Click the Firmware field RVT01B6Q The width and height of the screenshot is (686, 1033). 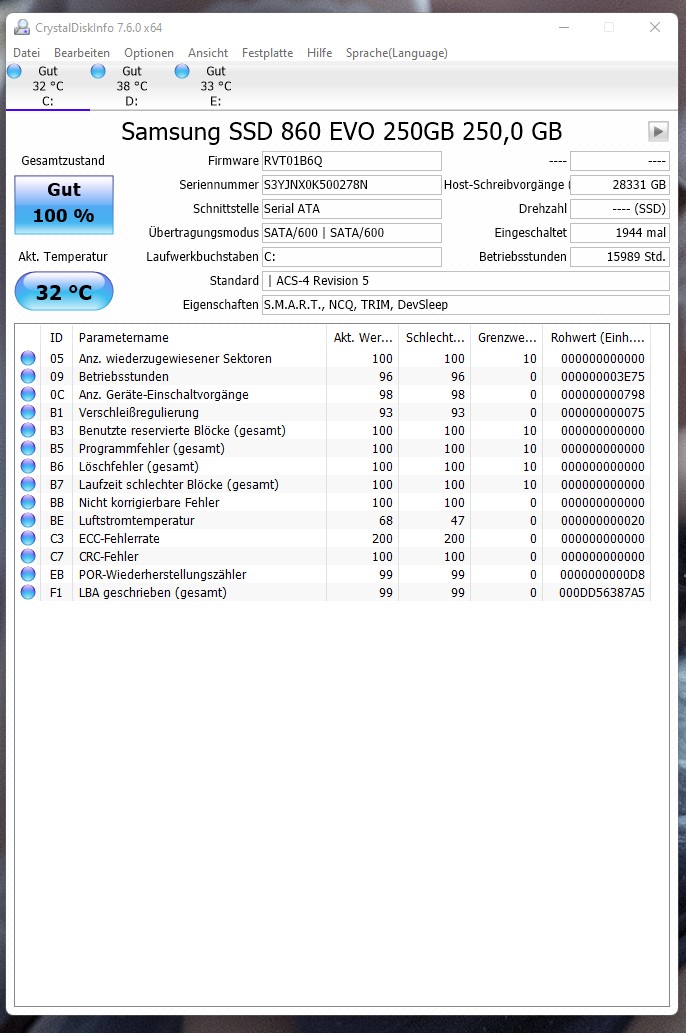351,161
